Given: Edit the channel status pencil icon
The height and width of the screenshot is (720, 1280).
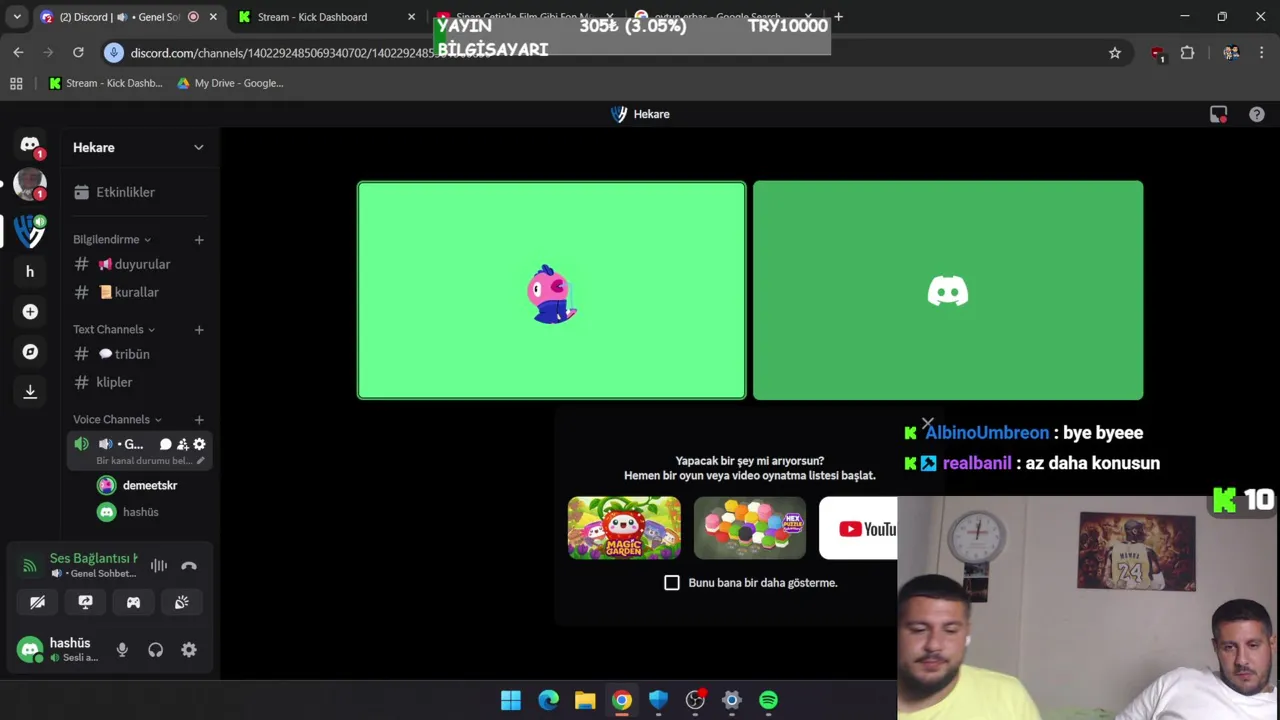Looking at the screenshot, I should [x=200, y=461].
